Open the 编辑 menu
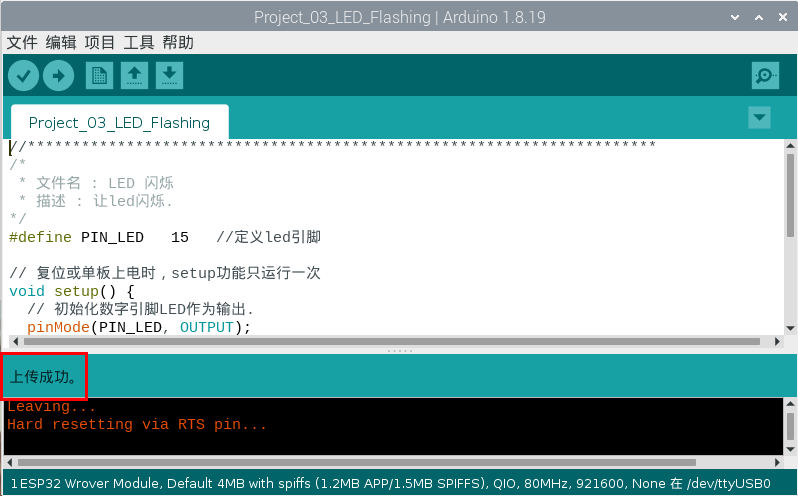Screen dimensions: 798x496 point(61,42)
